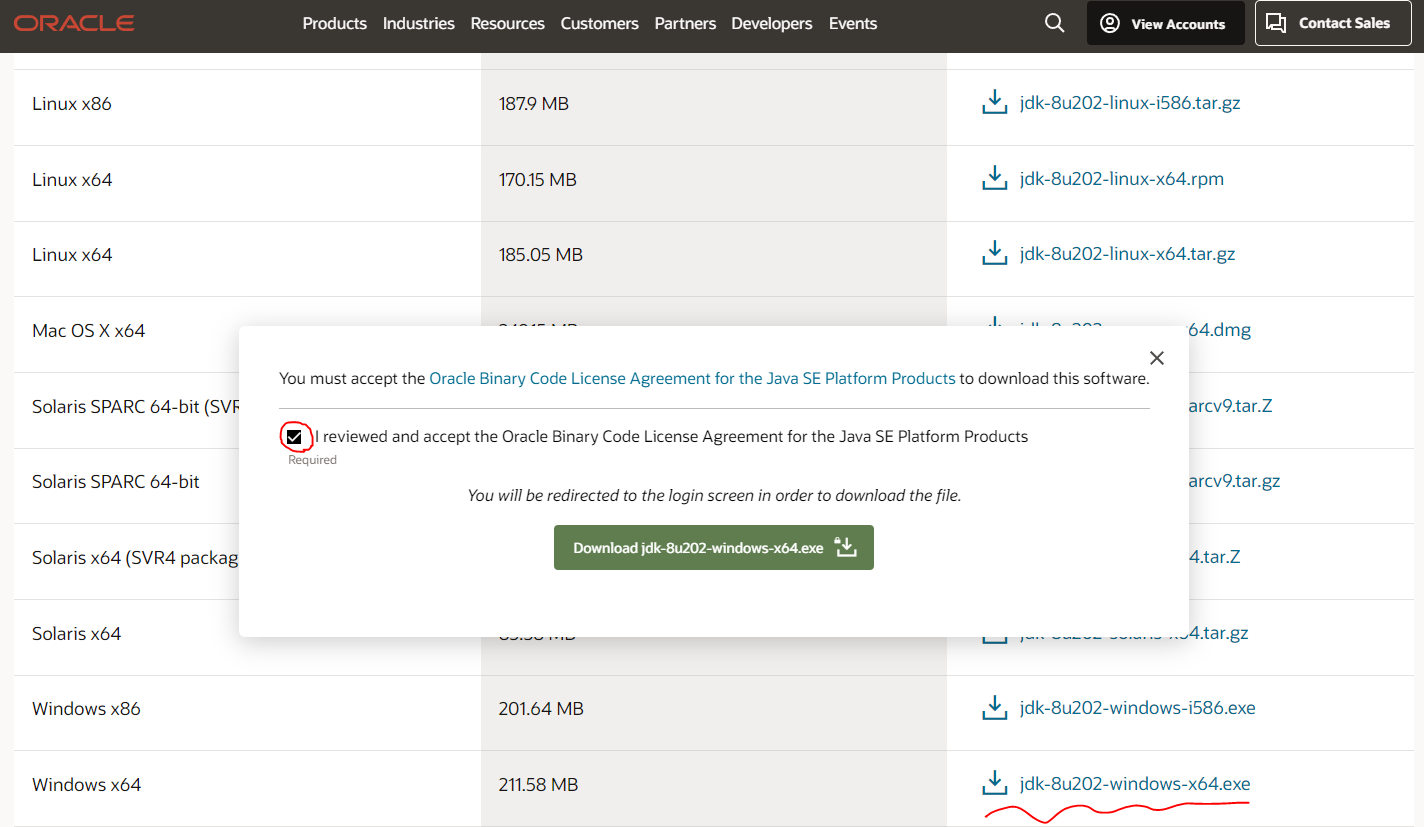This screenshot has width=1424, height=827.
Task: Open the Resources menu
Action: [508, 23]
